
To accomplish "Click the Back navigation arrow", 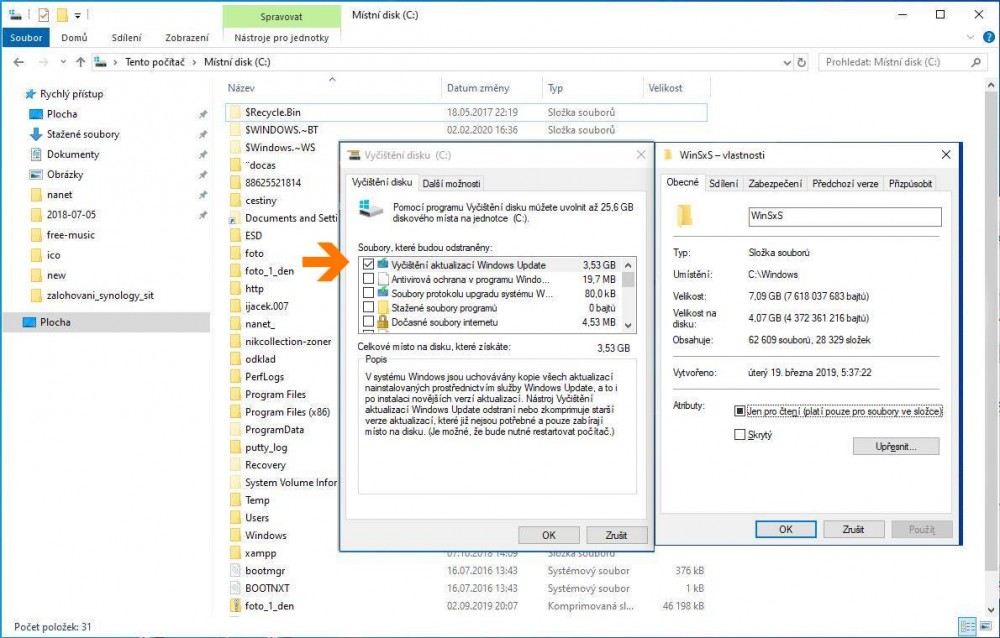I will (18, 62).
